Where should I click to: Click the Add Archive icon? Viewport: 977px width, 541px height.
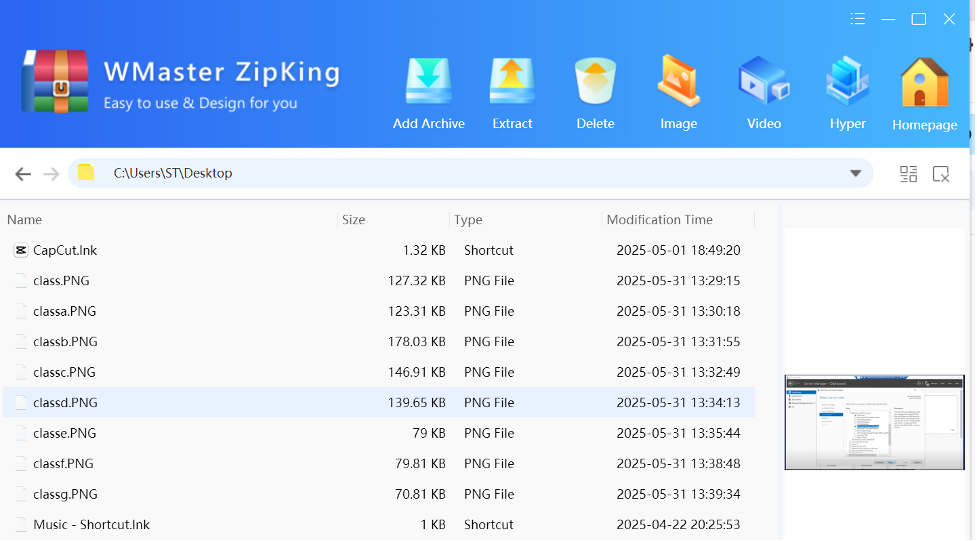[429, 81]
